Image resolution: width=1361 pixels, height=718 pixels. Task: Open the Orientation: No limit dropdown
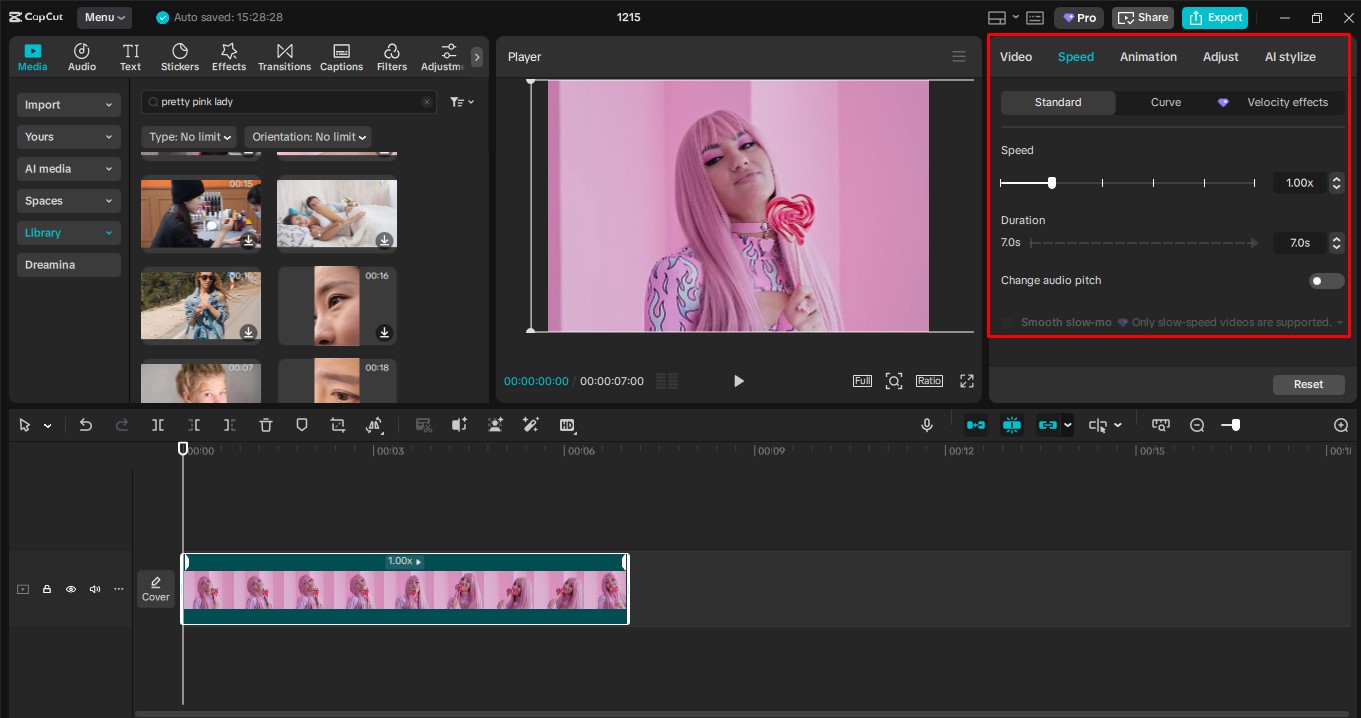click(x=309, y=137)
